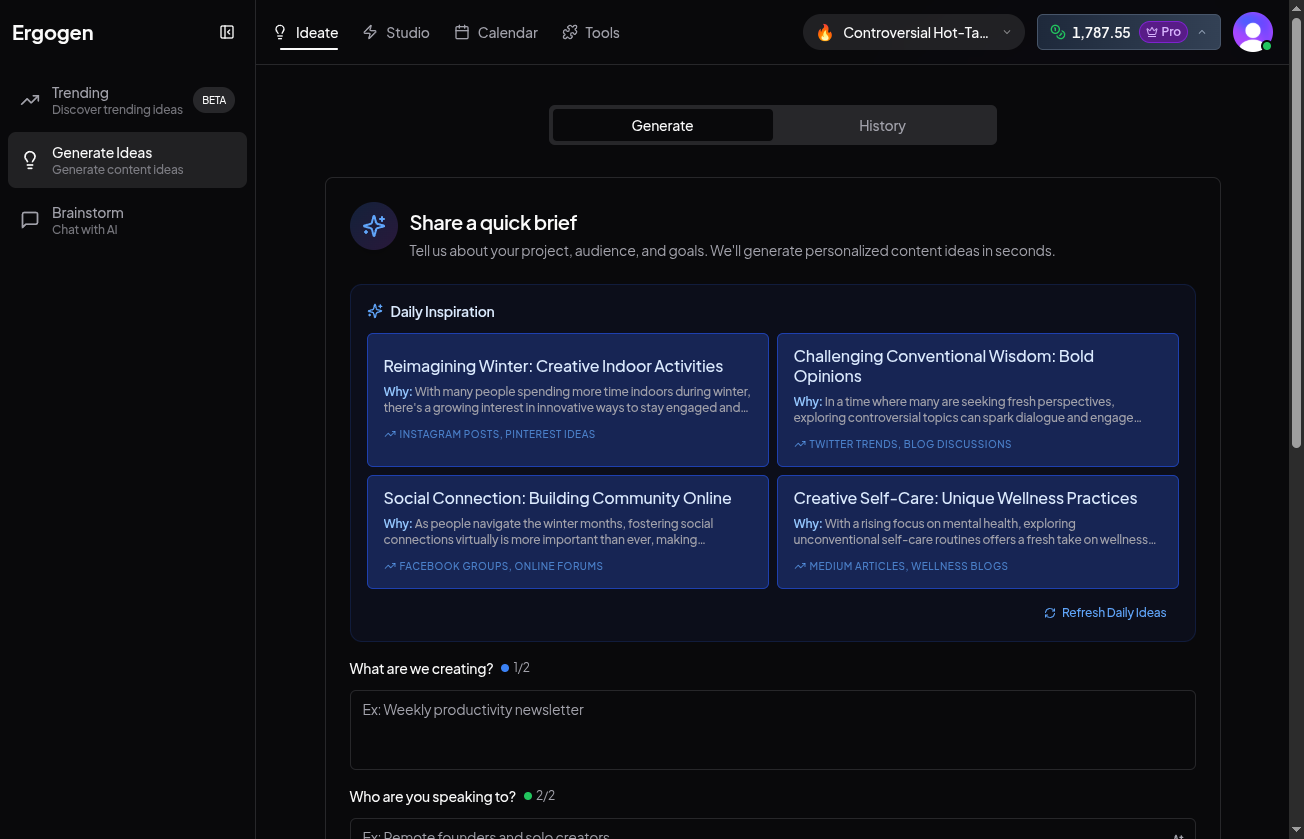Screen dimensions: 1304x839
Task: Collapse the sidebar panel icon
Action: [227, 32]
